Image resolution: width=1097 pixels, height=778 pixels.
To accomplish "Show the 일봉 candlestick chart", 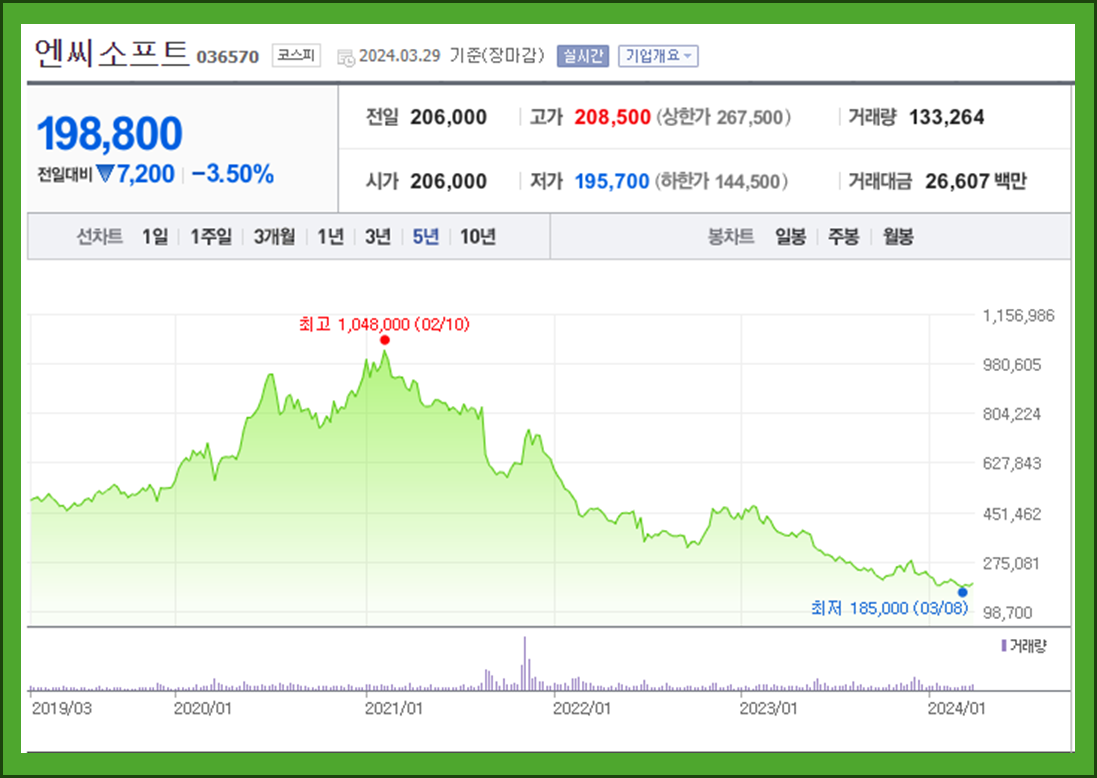I will pos(791,236).
